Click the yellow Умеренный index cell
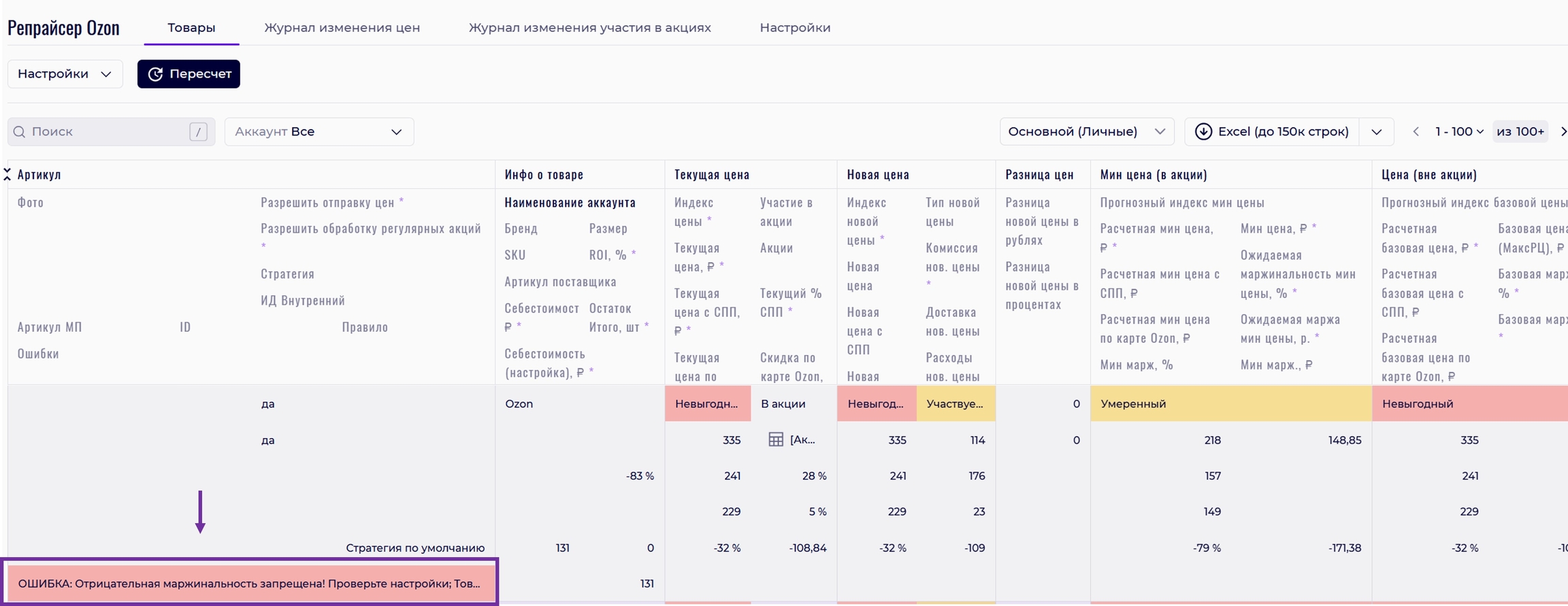 pyautogui.click(x=1230, y=404)
